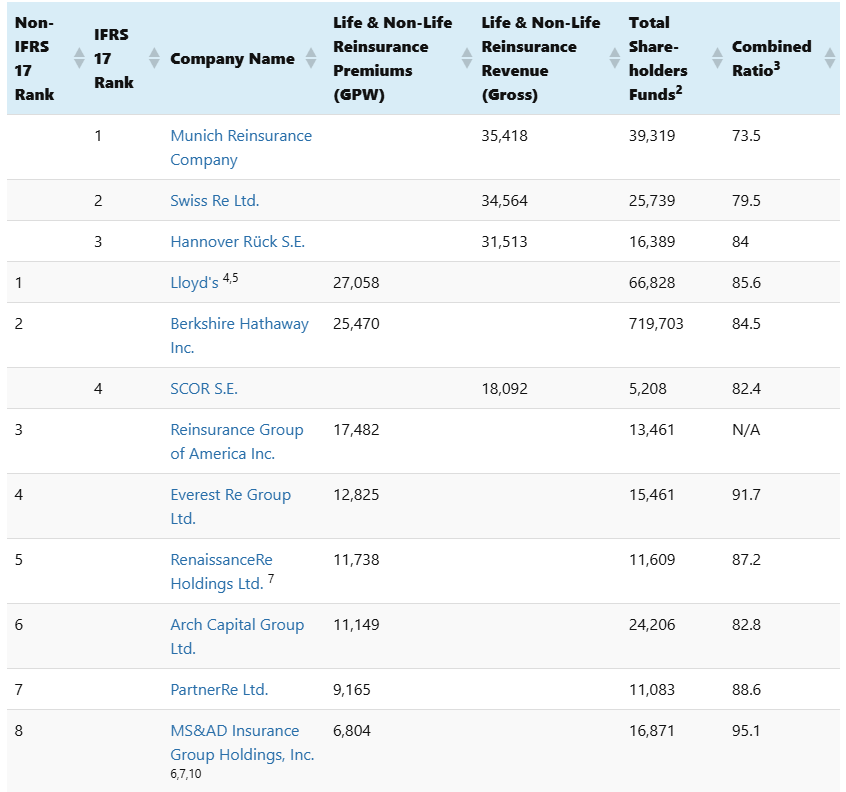The width and height of the screenshot is (846, 792).
Task: Sort by Reinsurance Premiums (GPW) arrows
Action: (x=467, y=58)
